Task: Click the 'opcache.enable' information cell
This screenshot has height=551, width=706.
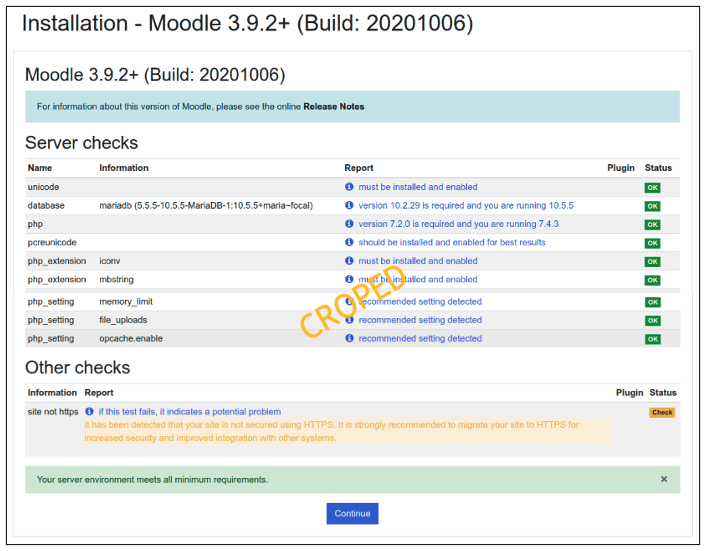Action: click(x=131, y=339)
